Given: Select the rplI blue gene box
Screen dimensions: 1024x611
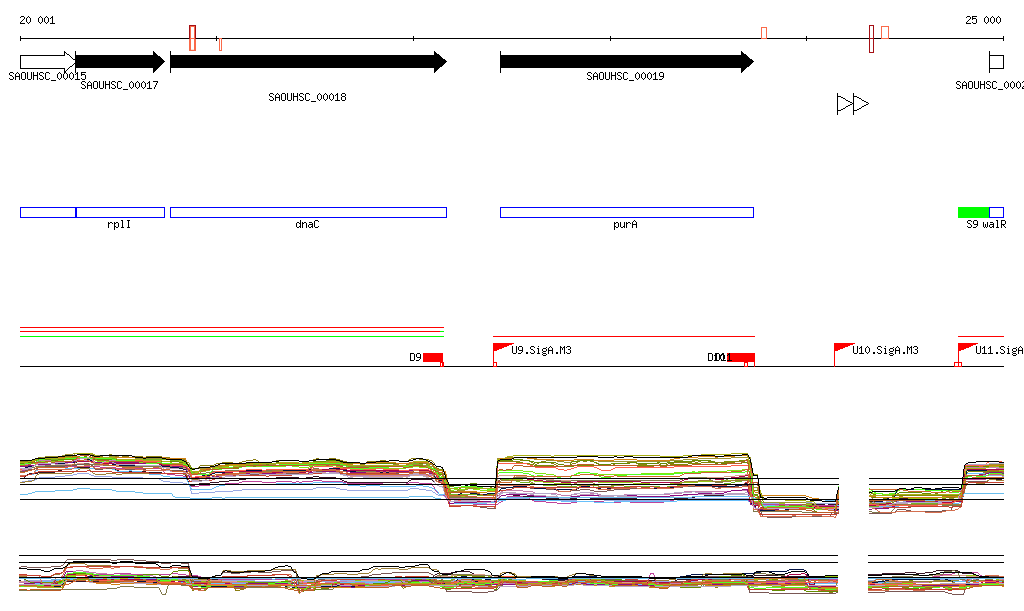Looking at the screenshot, I should point(120,212).
